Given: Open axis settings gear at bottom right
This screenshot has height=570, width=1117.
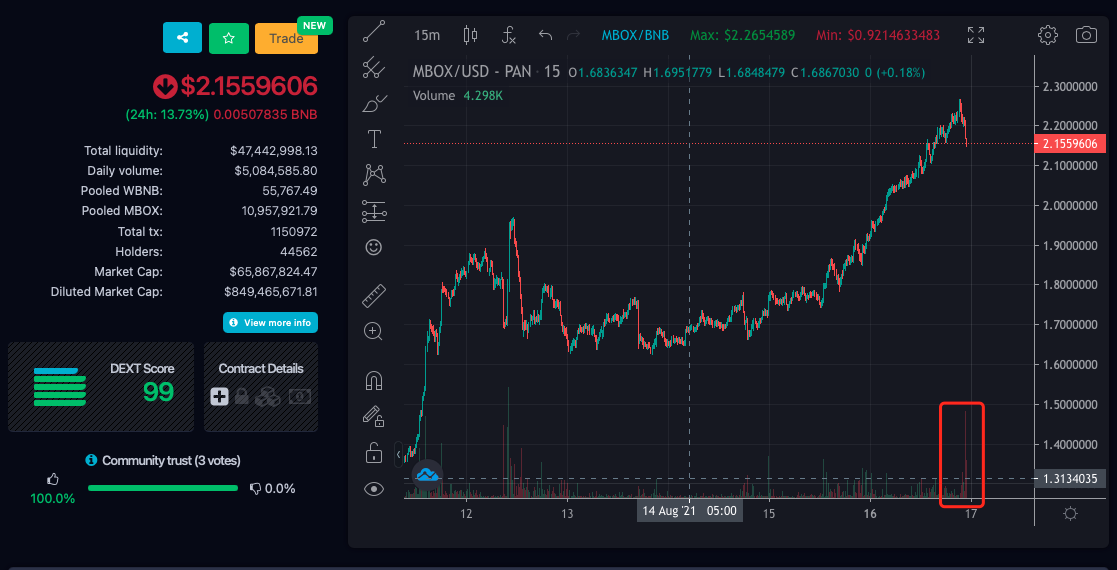Looking at the screenshot, I should [x=1069, y=514].
